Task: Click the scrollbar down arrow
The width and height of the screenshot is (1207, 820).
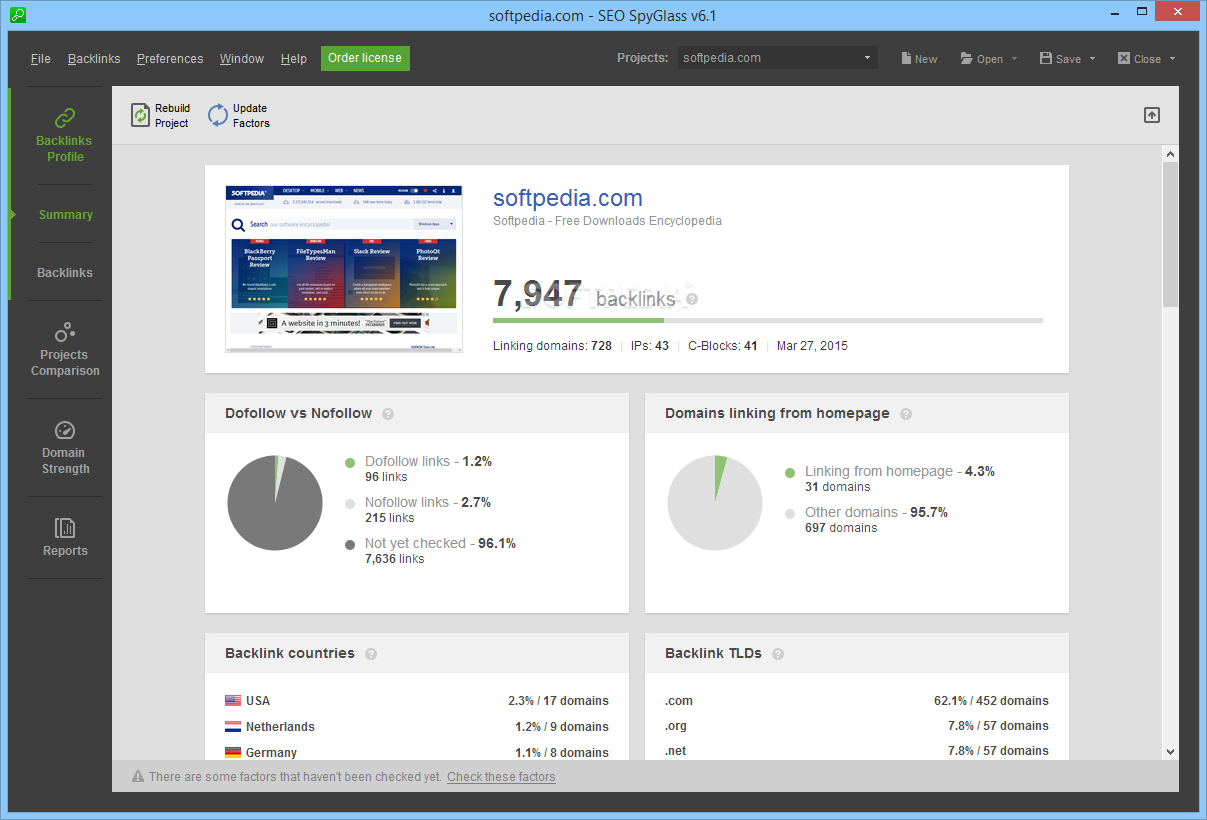Action: 1170,751
